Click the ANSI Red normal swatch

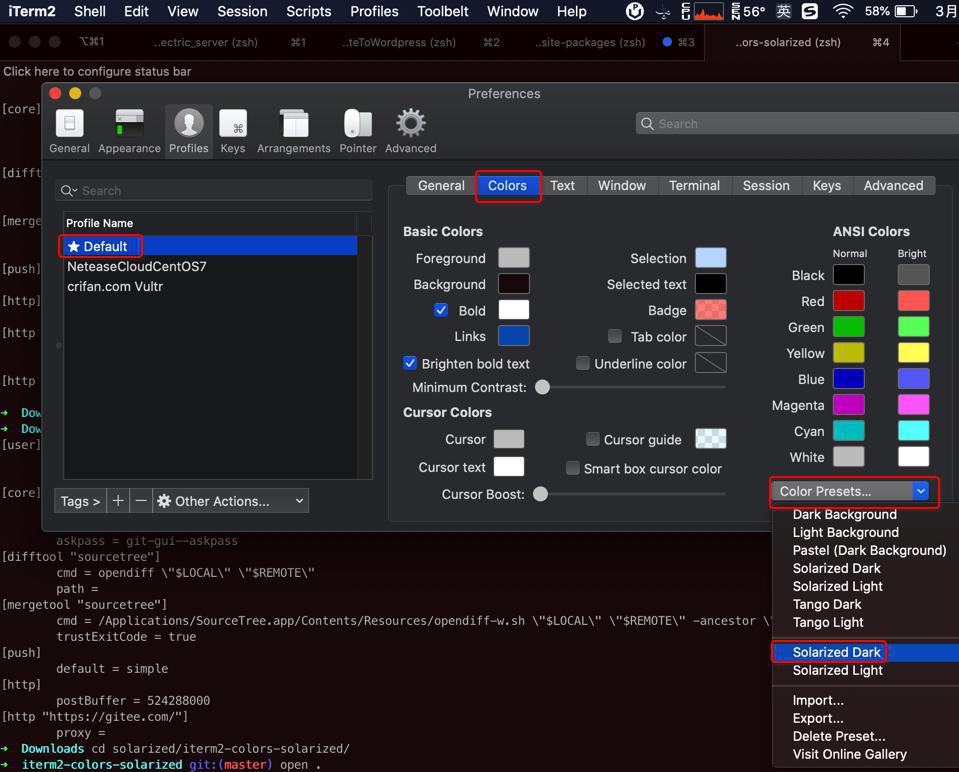849,301
